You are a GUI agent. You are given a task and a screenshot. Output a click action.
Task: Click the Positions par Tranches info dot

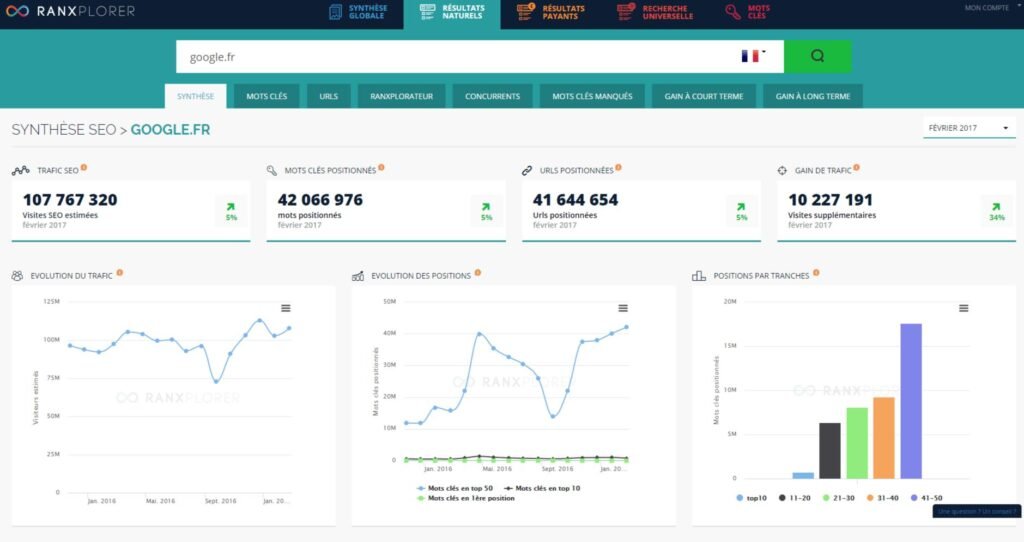(x=816, y=273)
